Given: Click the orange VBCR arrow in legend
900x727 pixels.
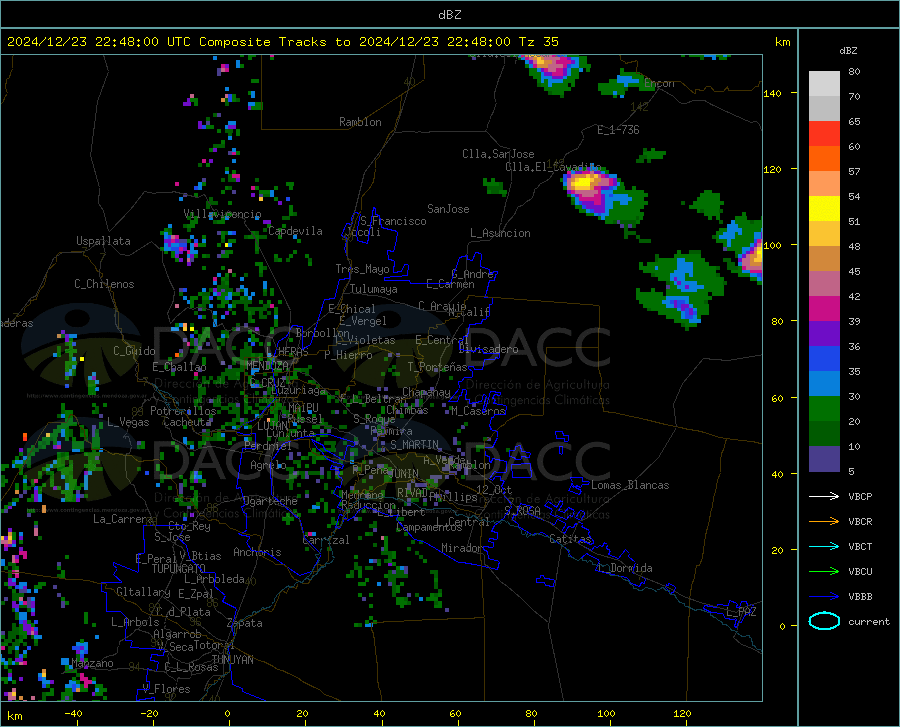Looking at the screenshot, I should (x=824, y=521).
